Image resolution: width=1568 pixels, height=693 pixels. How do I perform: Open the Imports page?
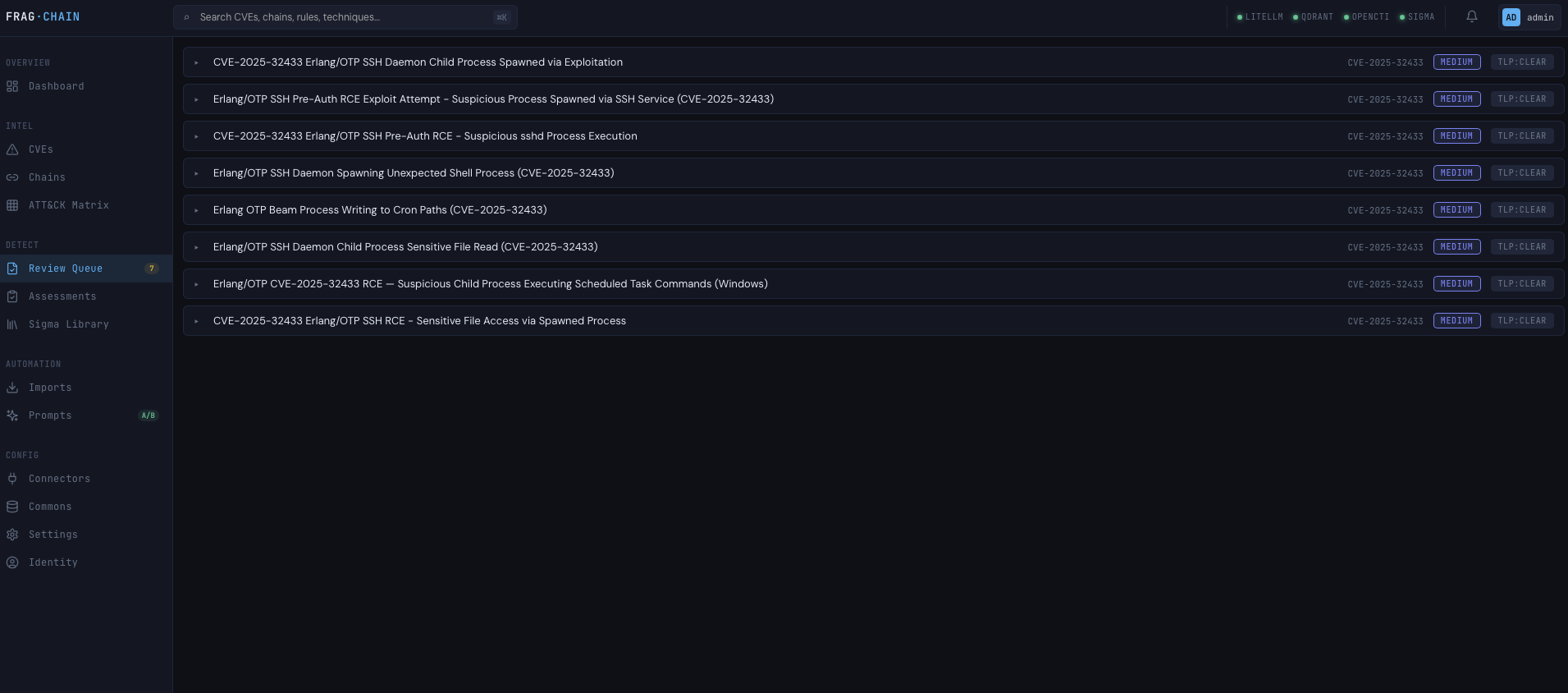(85, 388)
